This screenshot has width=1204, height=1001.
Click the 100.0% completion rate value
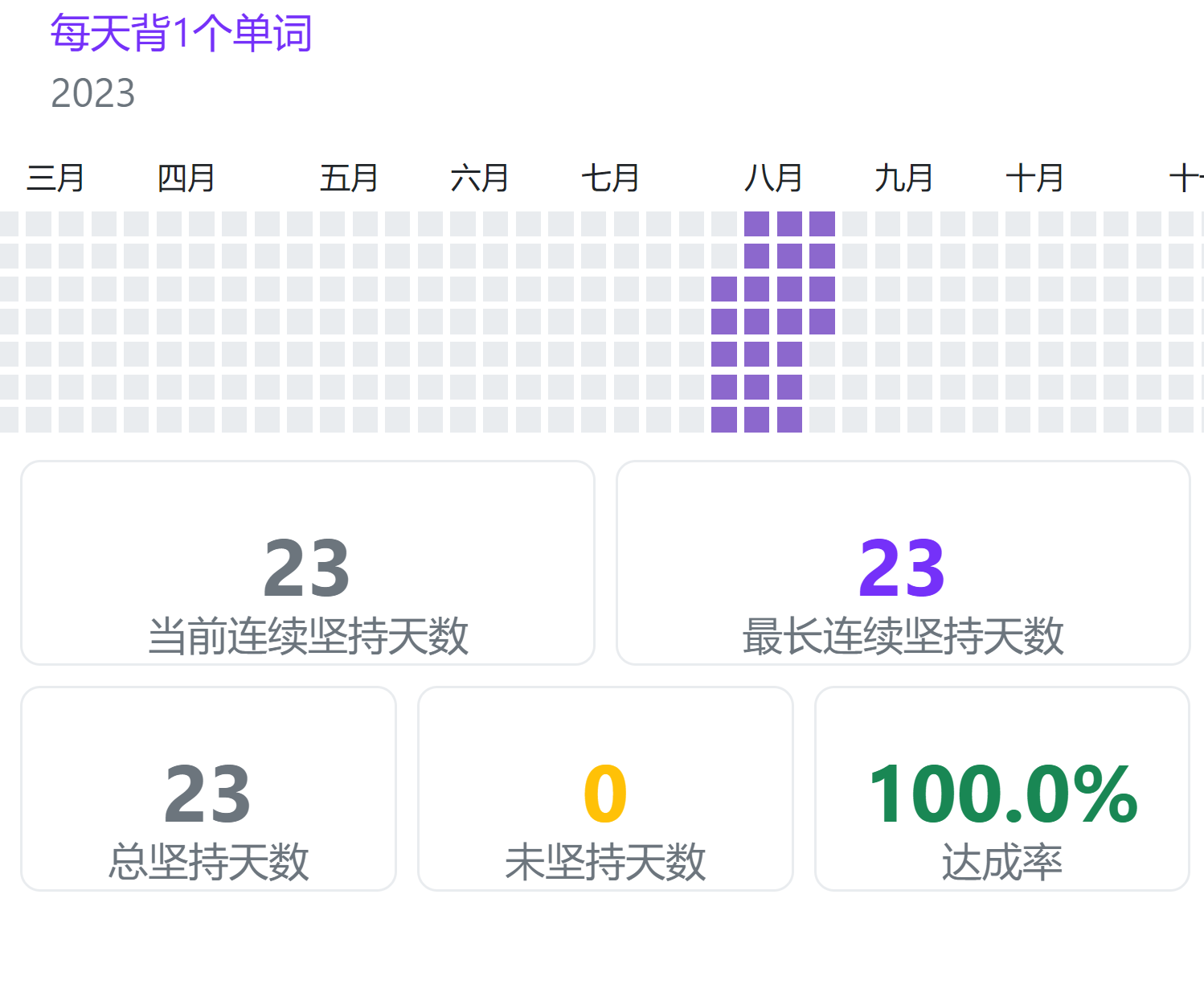point(1003,794)
